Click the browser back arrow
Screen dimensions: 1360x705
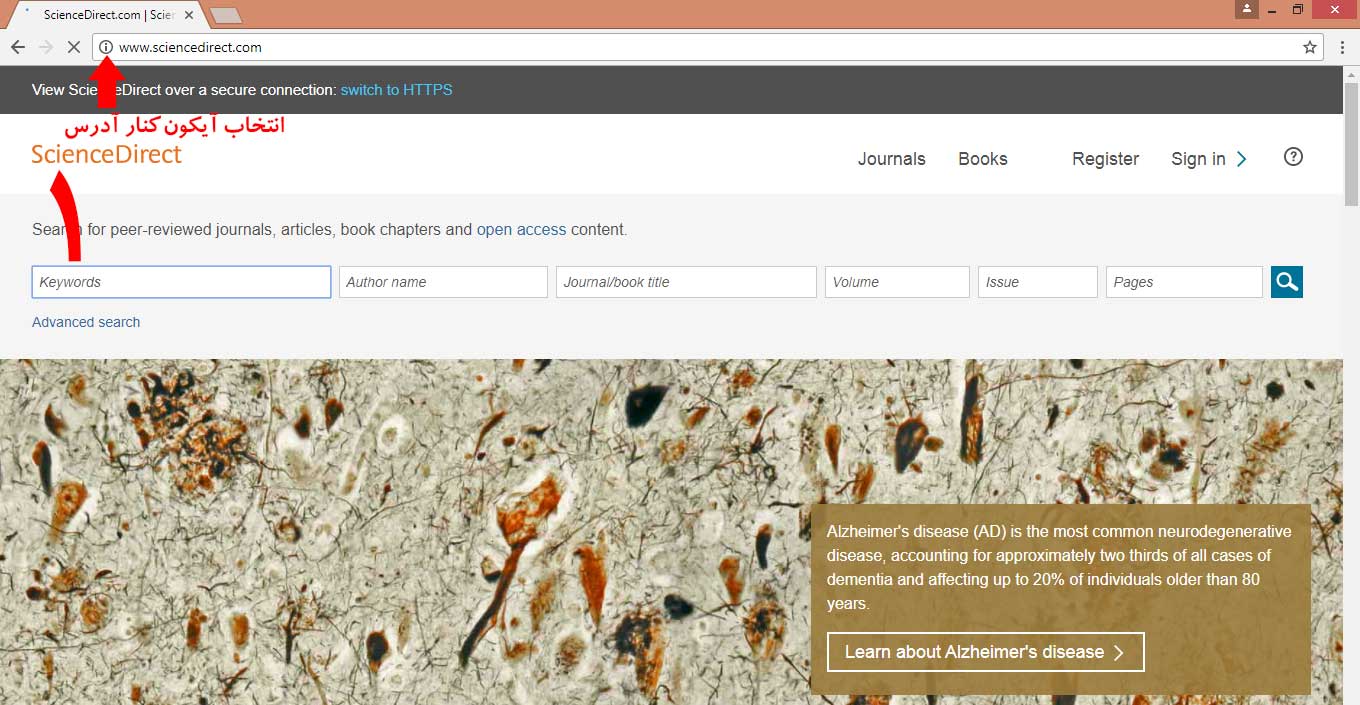17,47
